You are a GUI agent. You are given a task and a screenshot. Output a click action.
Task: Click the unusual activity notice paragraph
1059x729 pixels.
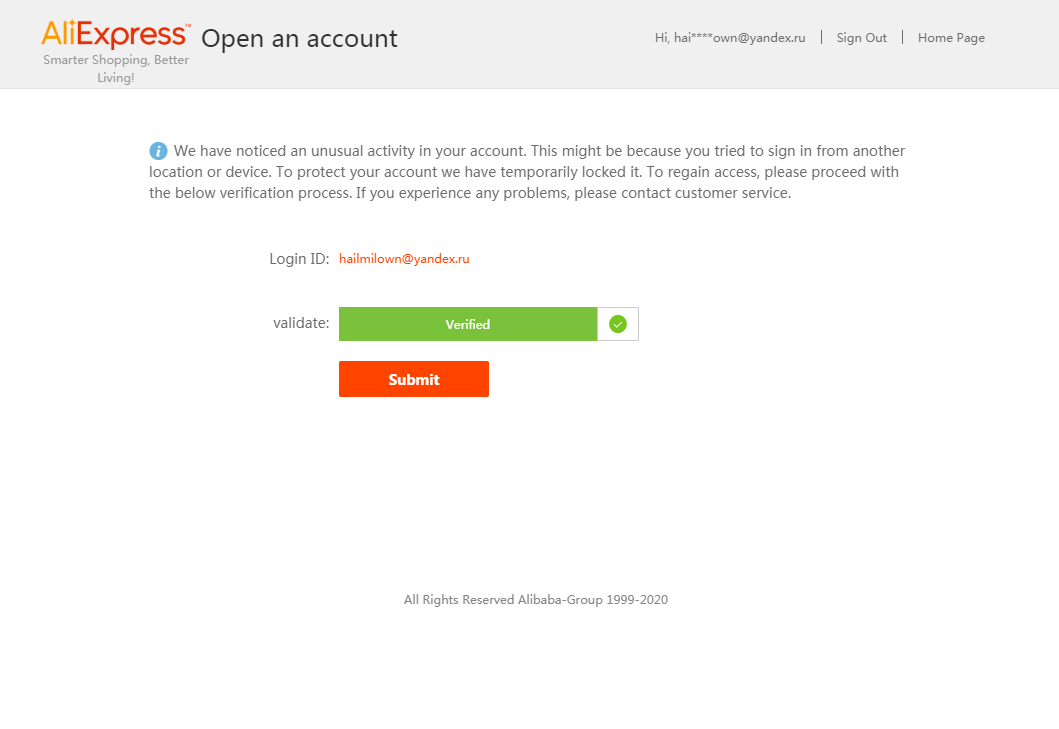click(x=527, y=172)
